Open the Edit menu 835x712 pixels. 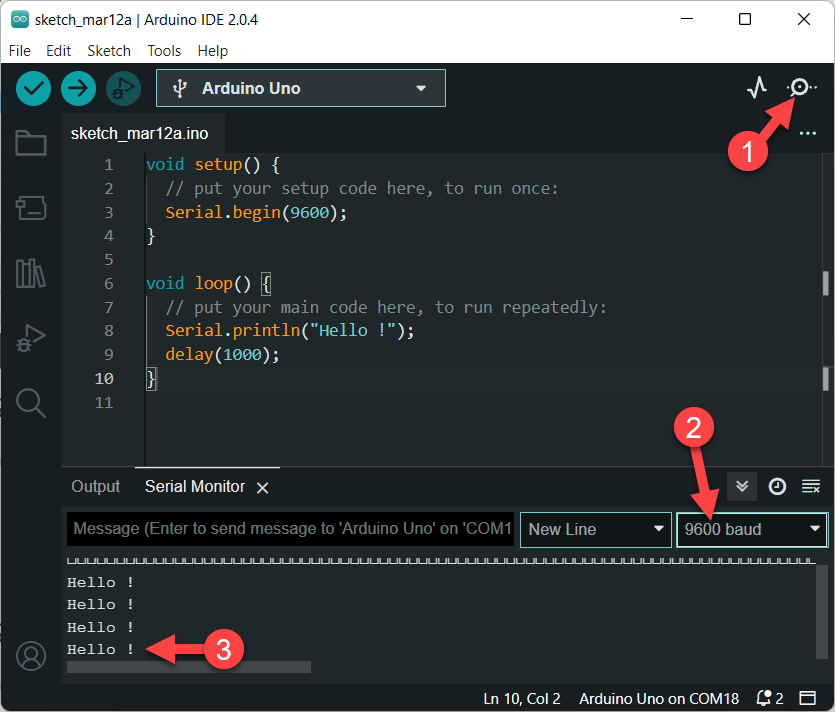tap(59, 51)
